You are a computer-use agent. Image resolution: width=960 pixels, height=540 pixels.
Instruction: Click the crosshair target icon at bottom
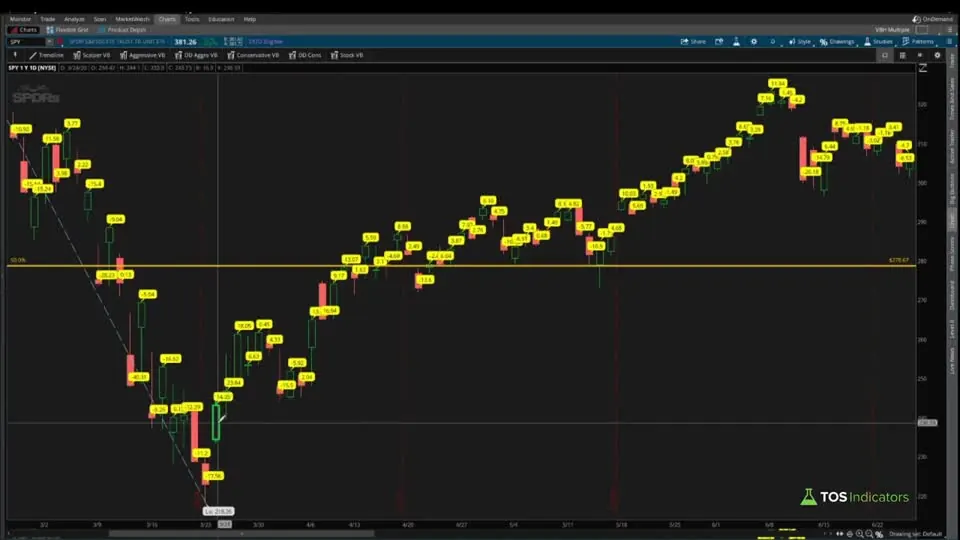[x=850, y=534]
